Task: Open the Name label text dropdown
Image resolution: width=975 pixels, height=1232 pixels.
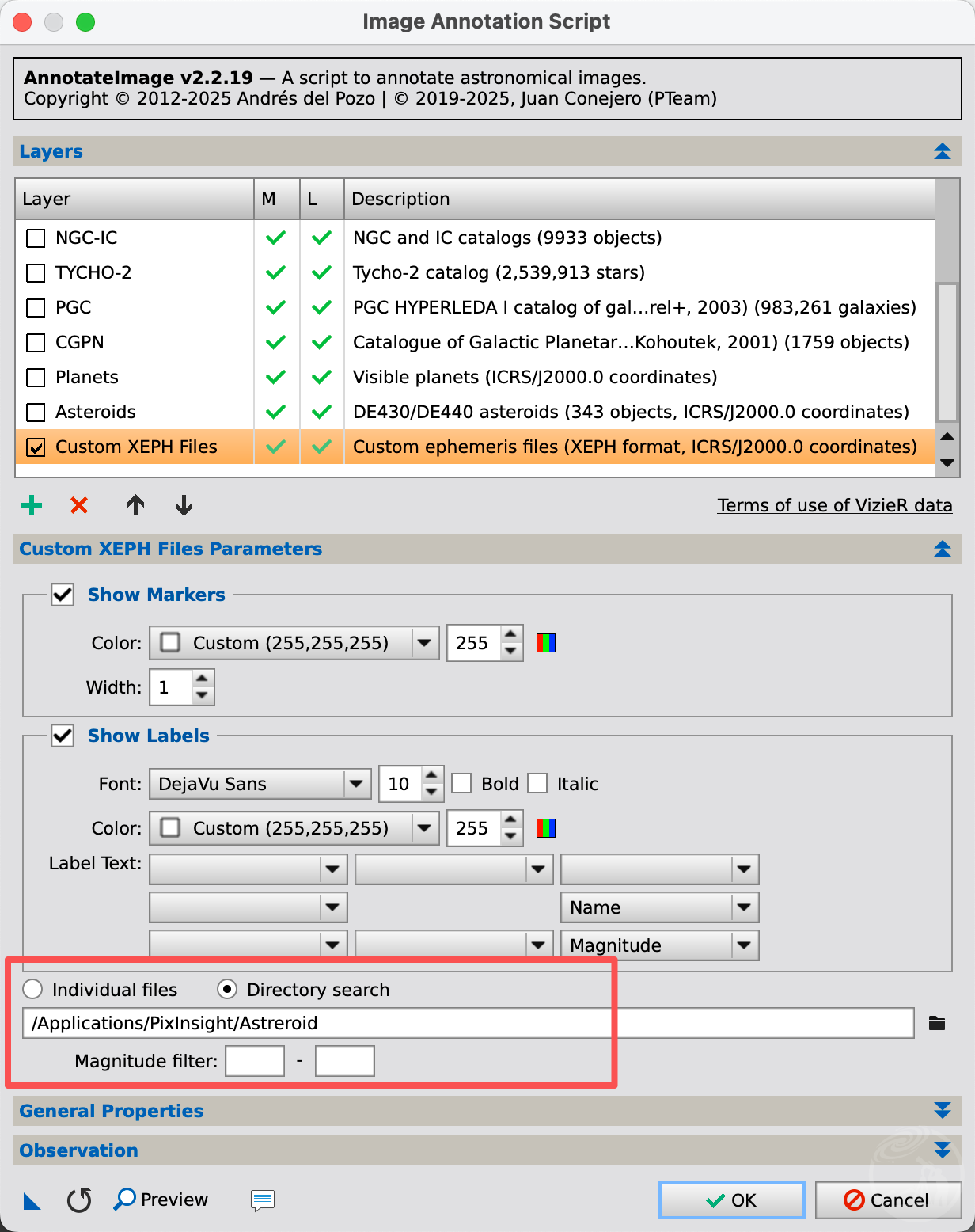Action: click(659, 907)
